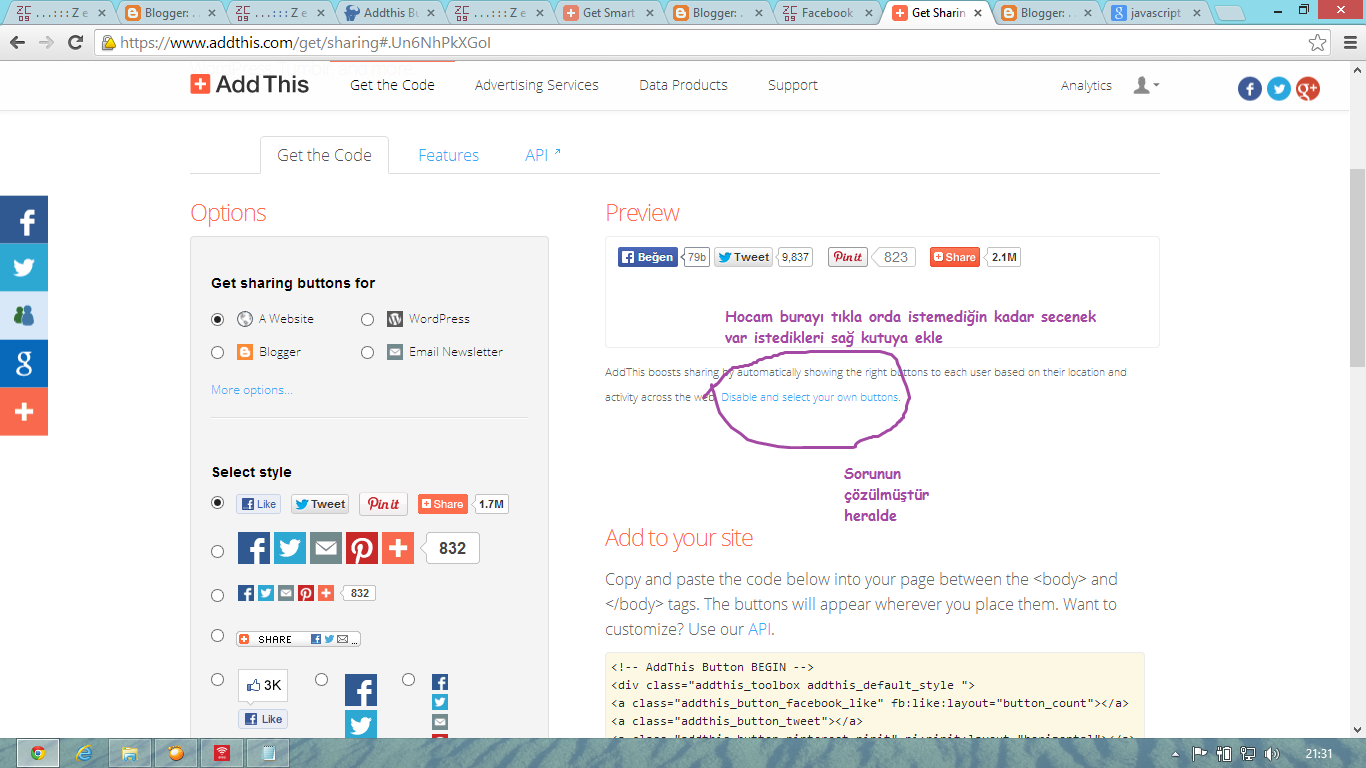
Task: Select the small vertical icons style radio
Action: (408, 679)
